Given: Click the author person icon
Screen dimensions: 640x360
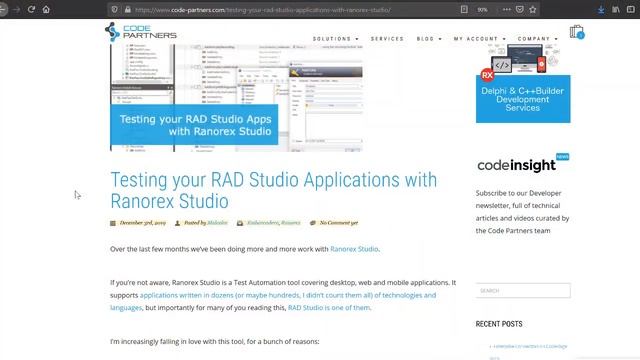Looking at the screenshot, I should 178,223.
